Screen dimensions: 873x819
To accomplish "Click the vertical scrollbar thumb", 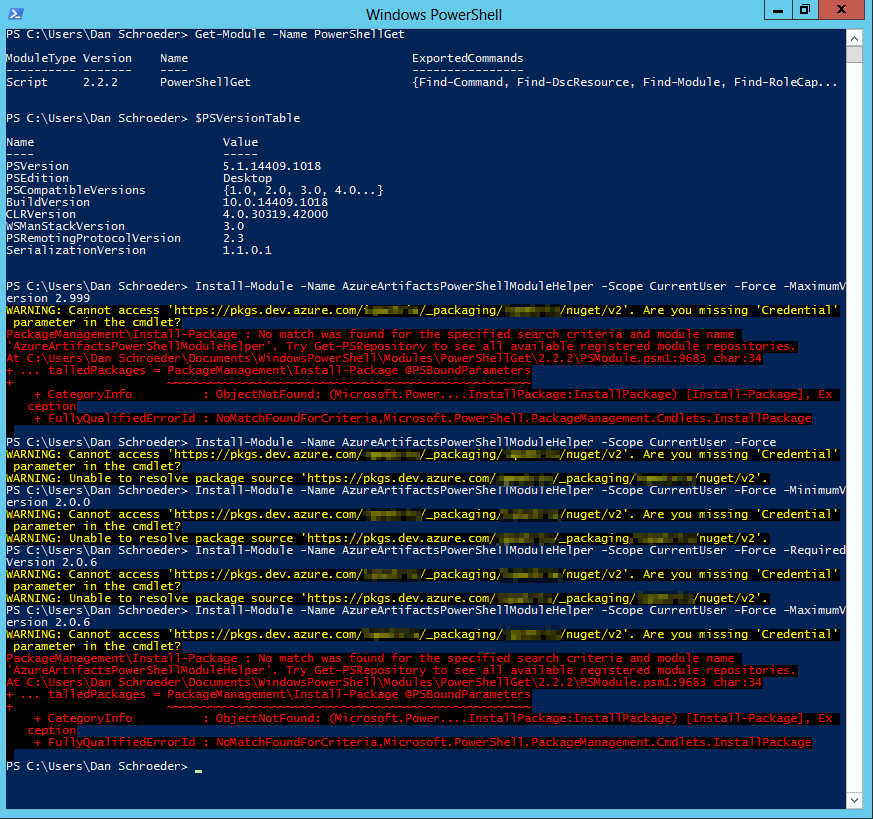I will [854, 55].
